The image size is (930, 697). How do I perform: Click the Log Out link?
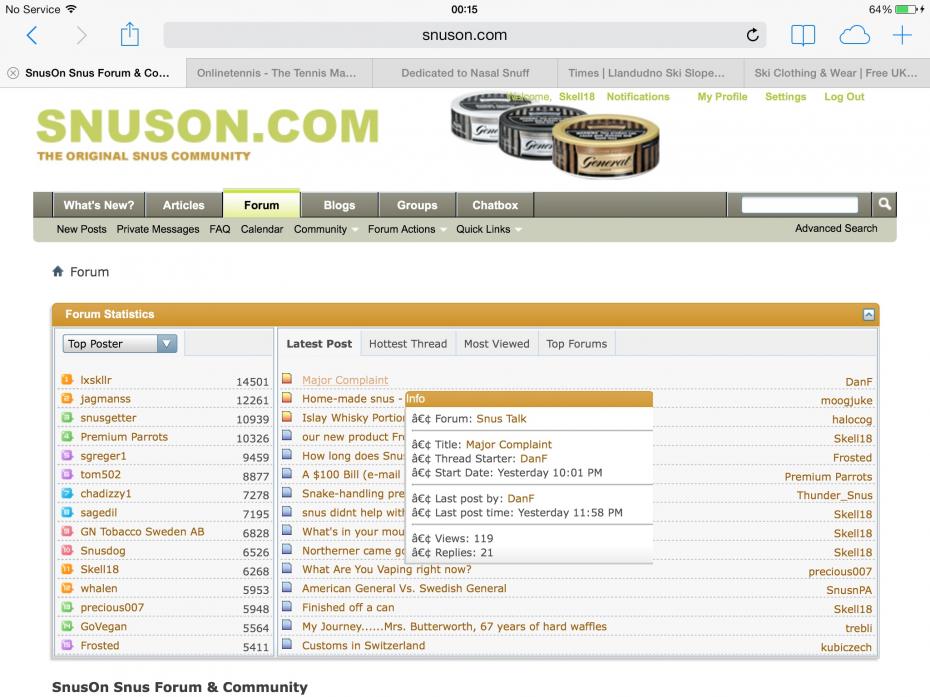(844, 97)
